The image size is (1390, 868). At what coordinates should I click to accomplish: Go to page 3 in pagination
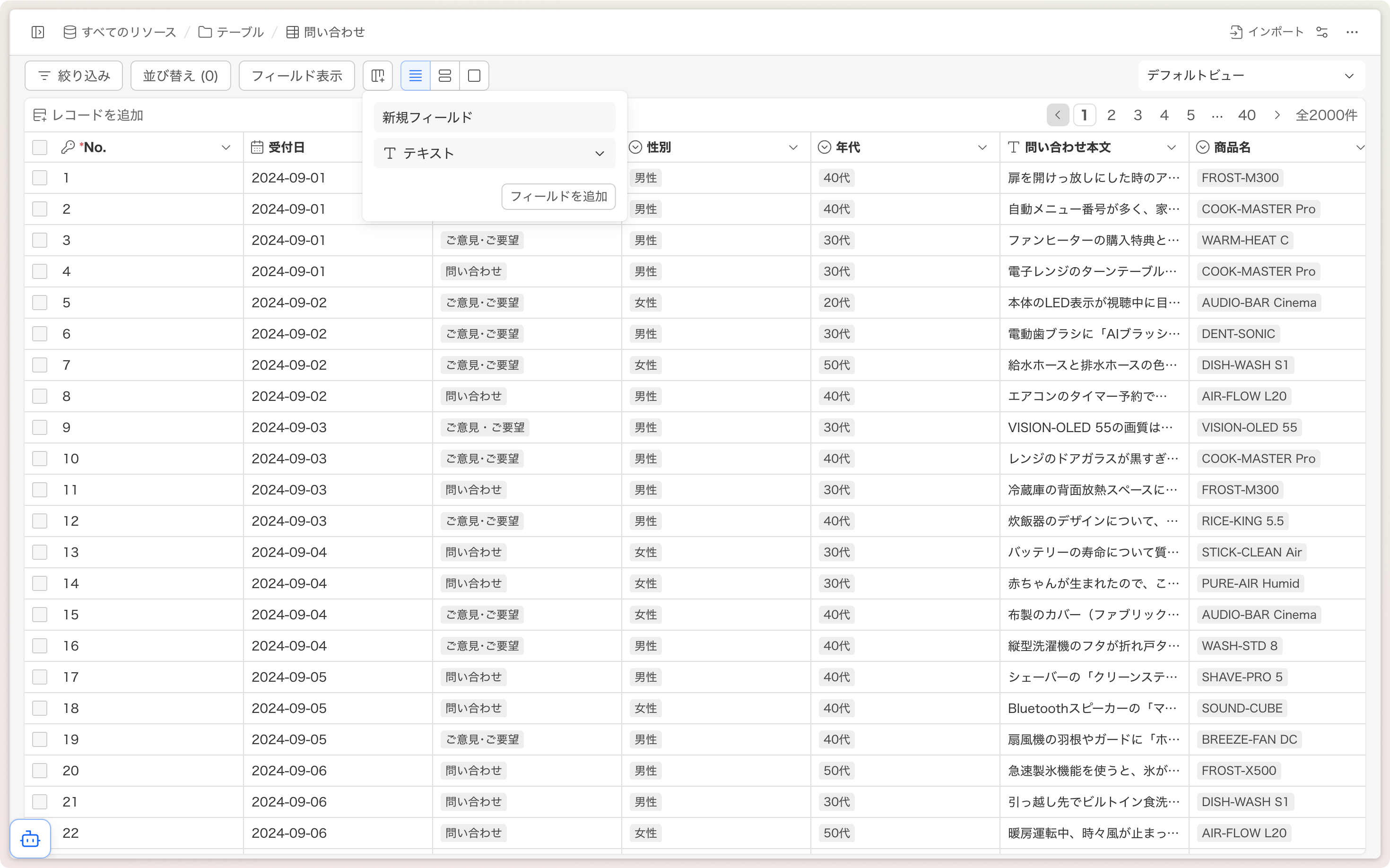(x=1138, y=115)
